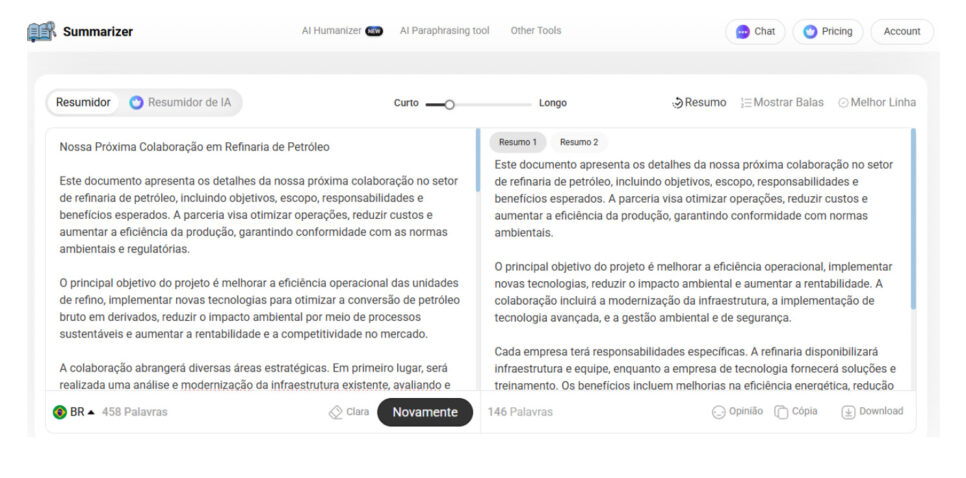Screen dimensions: 966x478
Task: Click the Chat button label
Action: [x=765, y=31]
